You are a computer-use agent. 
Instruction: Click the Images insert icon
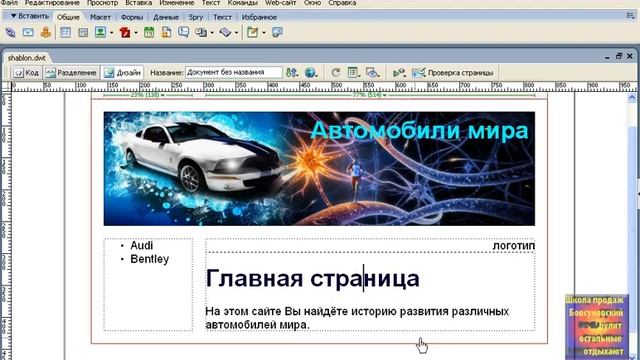pyautogui.click(x=100, y=32)
